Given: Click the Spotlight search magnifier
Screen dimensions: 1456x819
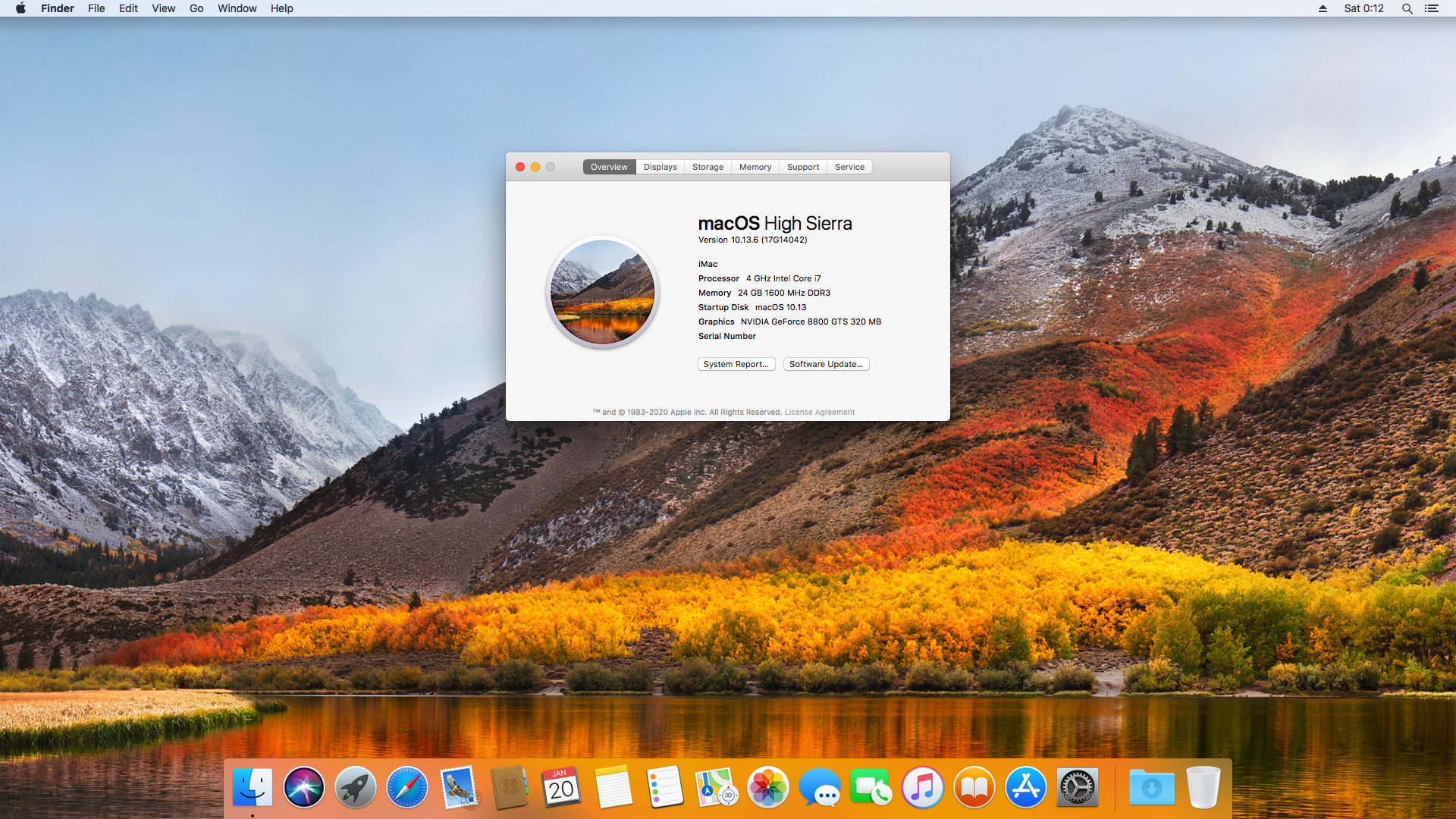Looking at the screenshot, I should pyautogui.click(x=1407, y=8).
